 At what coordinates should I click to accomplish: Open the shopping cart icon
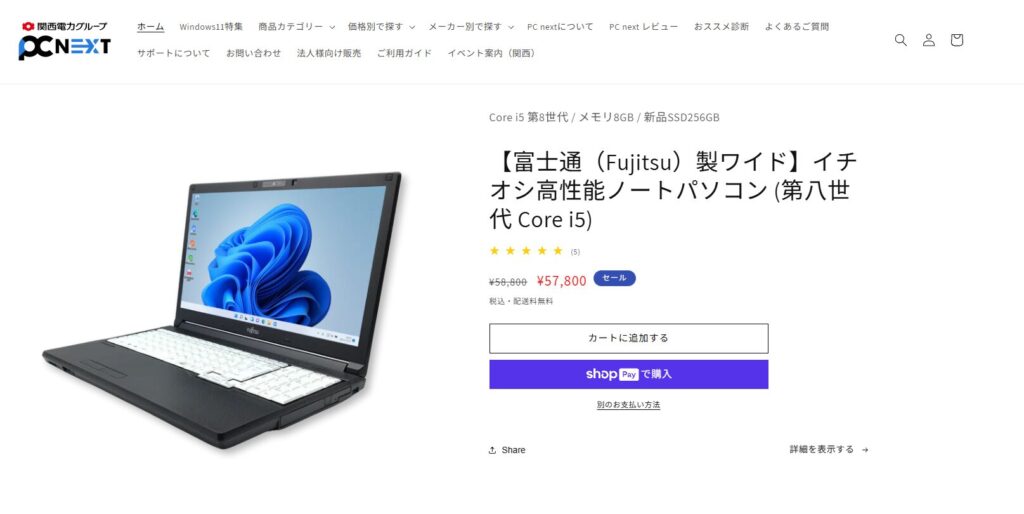pos(957,40)
